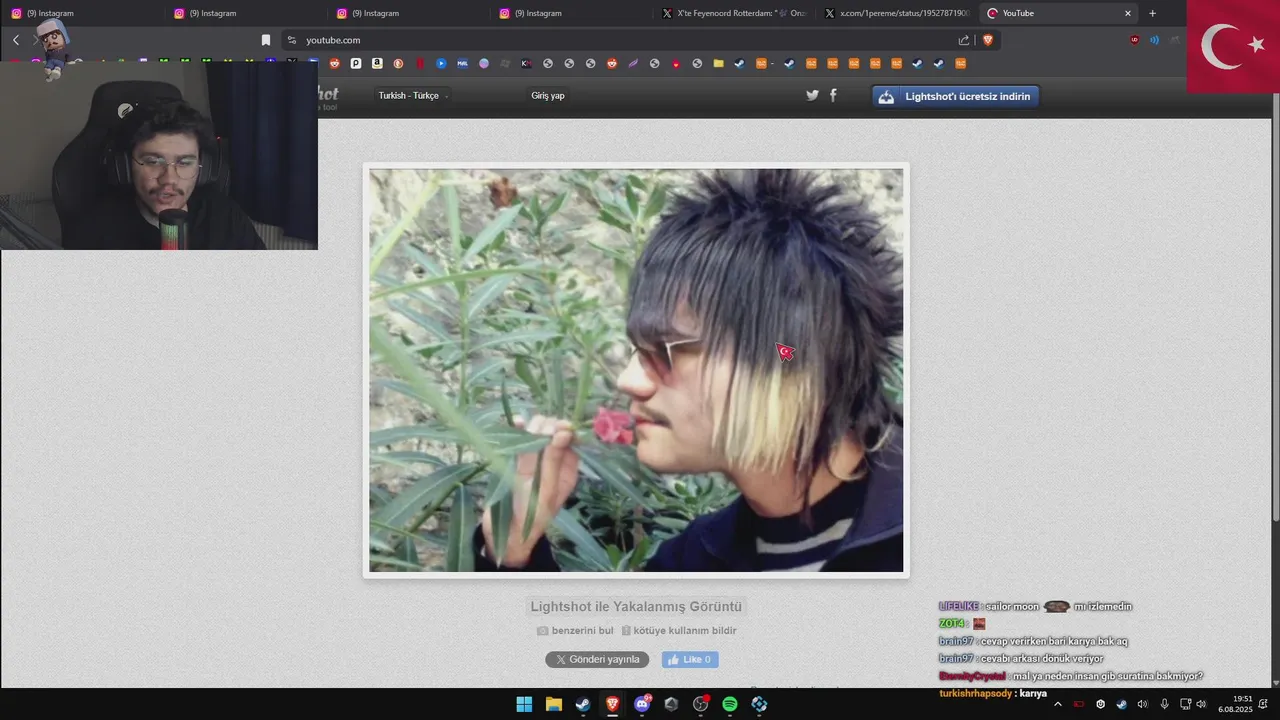Open the yellow folder bookmark
1280x720 pixels.
[x=718, y=63]
